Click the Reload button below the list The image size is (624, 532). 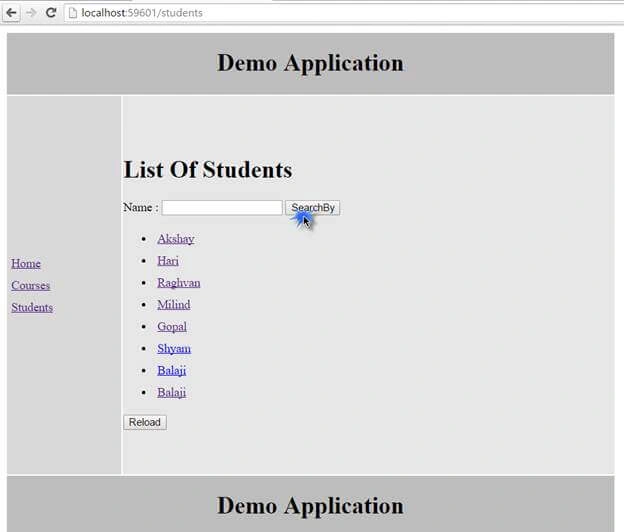(145, 422)
